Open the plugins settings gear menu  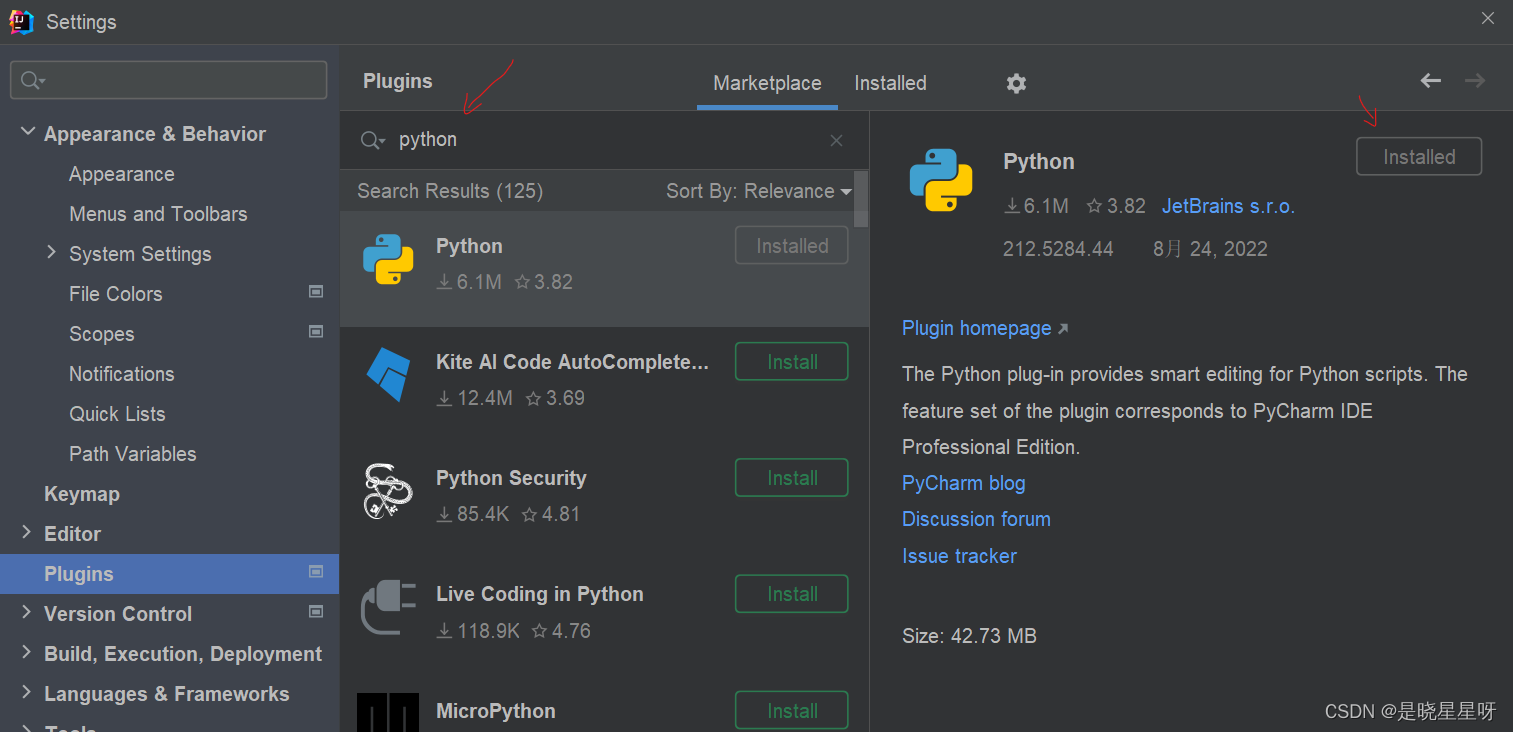coord(1016,83)
